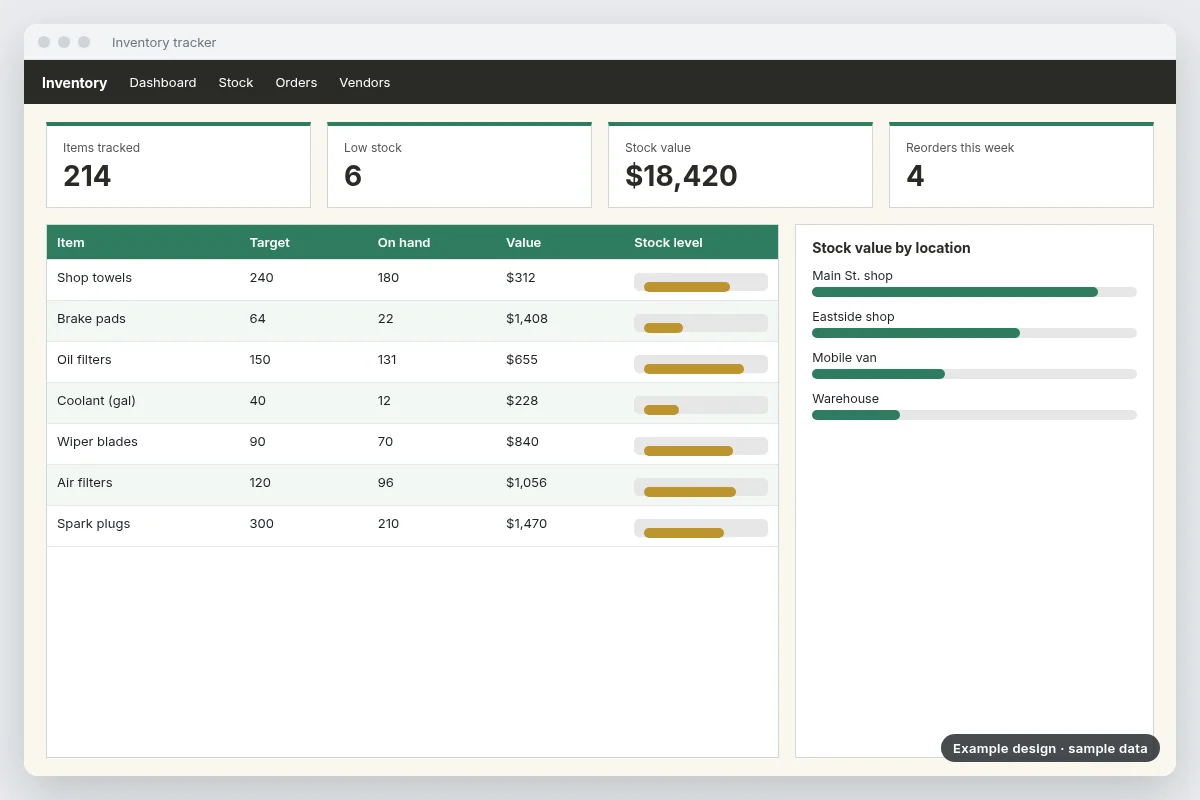
Task: Open the Orders nav item
Action: 296,83
